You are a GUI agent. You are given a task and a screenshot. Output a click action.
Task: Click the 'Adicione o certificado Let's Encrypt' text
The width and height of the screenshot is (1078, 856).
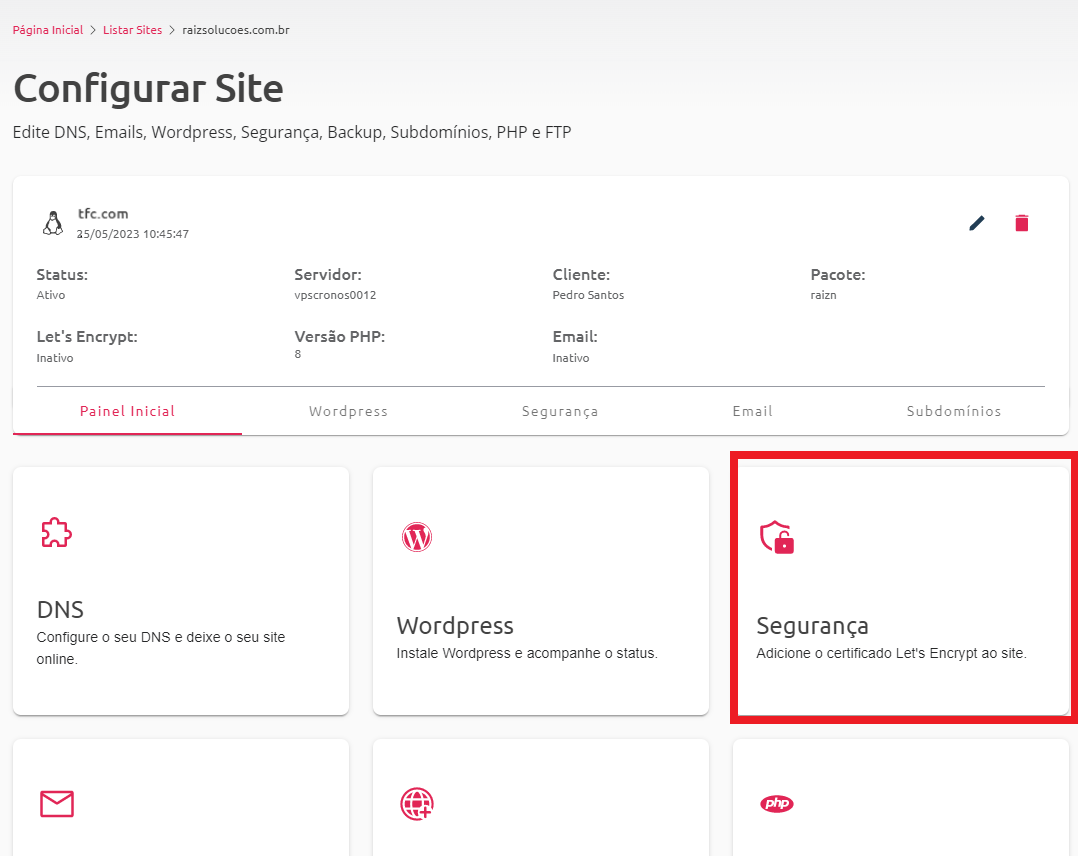point(892,653)
